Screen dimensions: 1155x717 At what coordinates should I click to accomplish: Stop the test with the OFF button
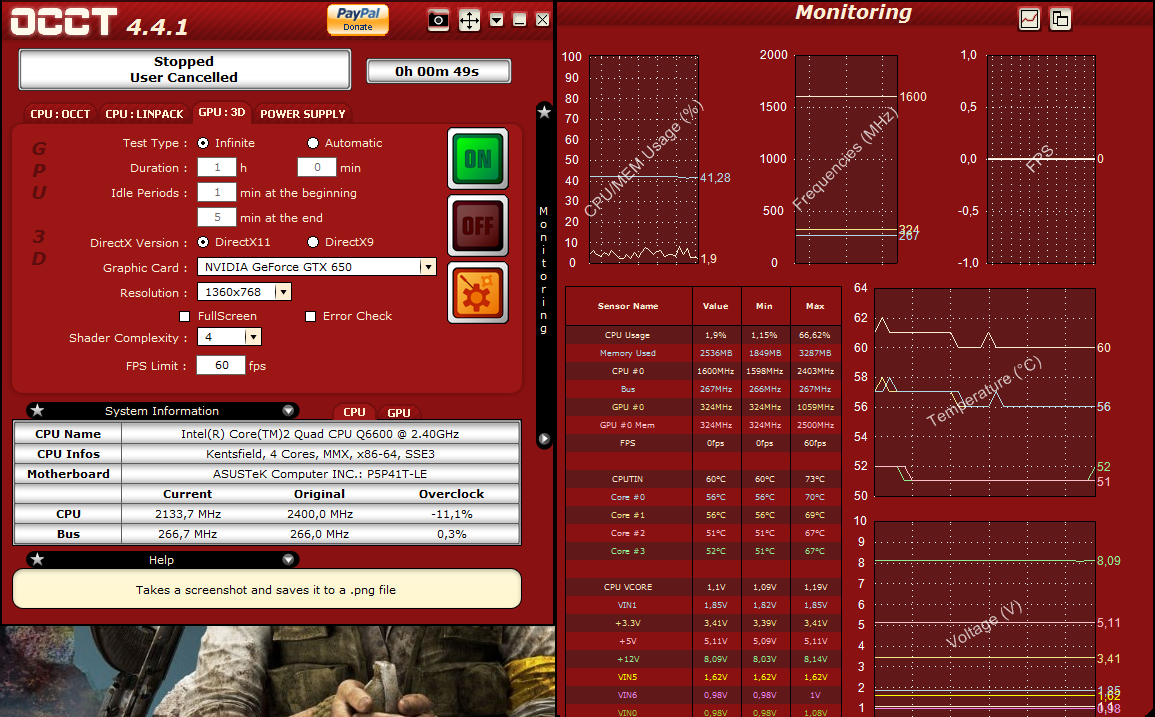[478, 225]
